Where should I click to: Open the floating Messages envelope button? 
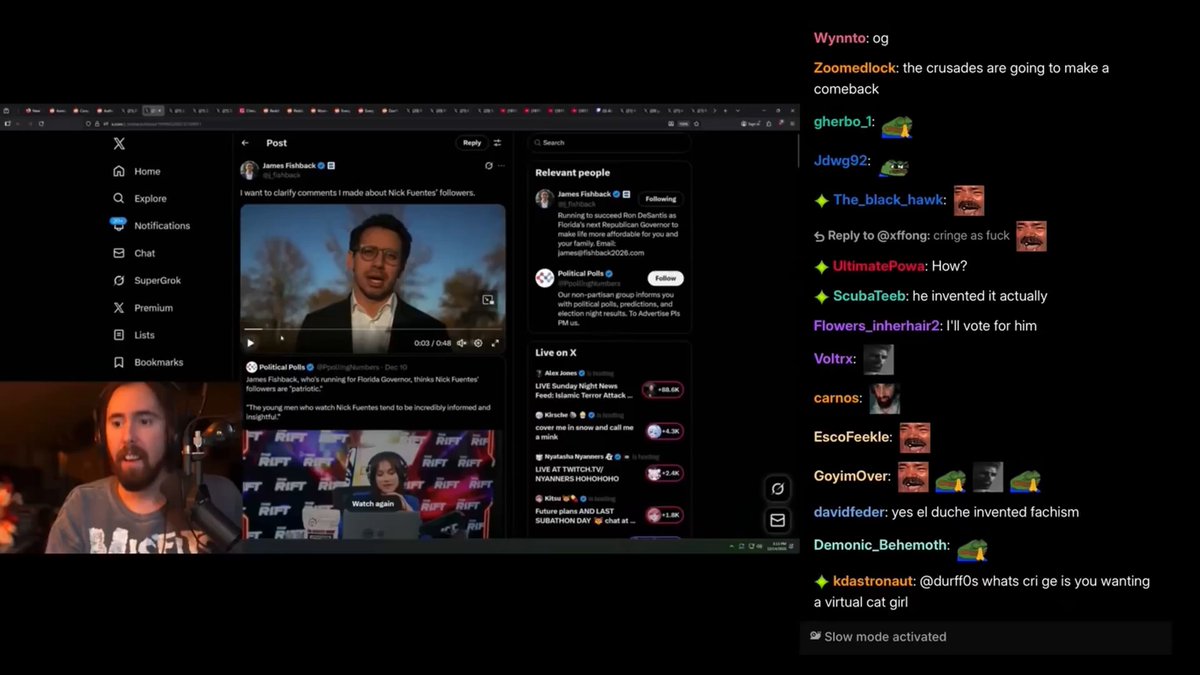coord(777,520)
